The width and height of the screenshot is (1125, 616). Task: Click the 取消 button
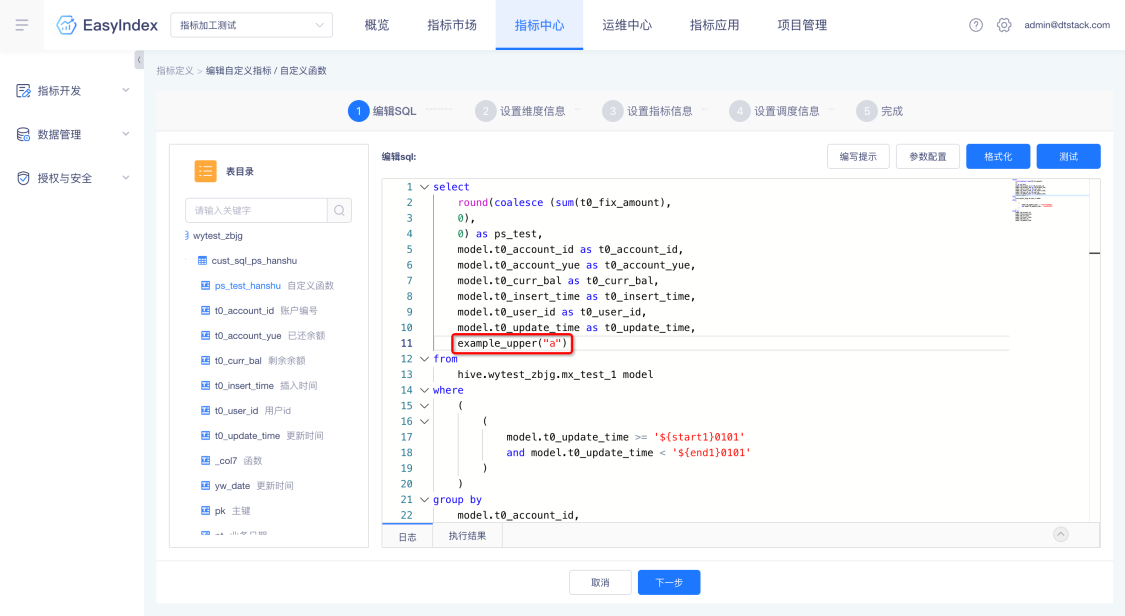[601, 582]
